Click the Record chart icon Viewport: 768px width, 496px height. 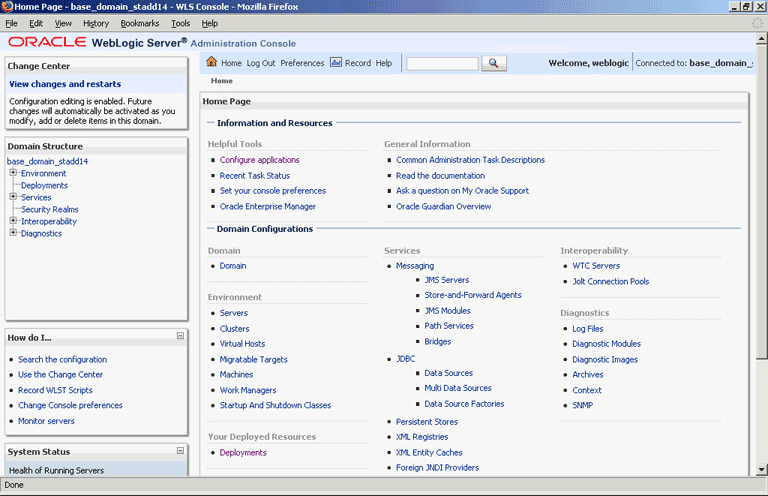pyautogui.click(x=336, y=62)
